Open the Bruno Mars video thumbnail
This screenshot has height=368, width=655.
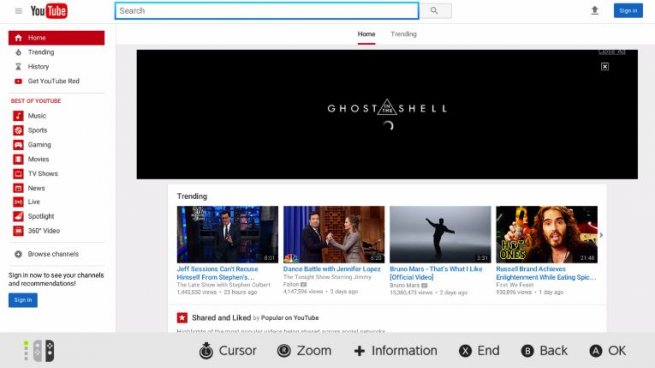(x=440, y=234)
